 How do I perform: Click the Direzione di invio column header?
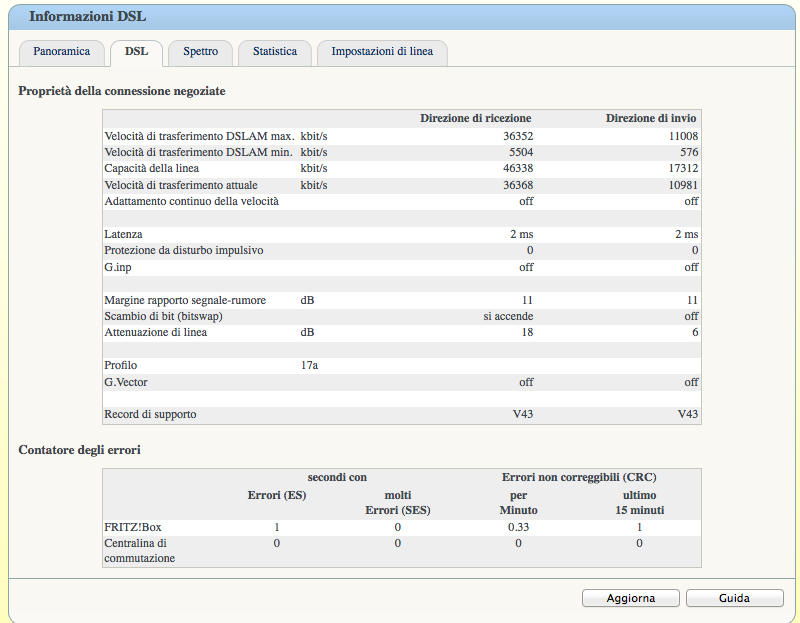point(651,118)
